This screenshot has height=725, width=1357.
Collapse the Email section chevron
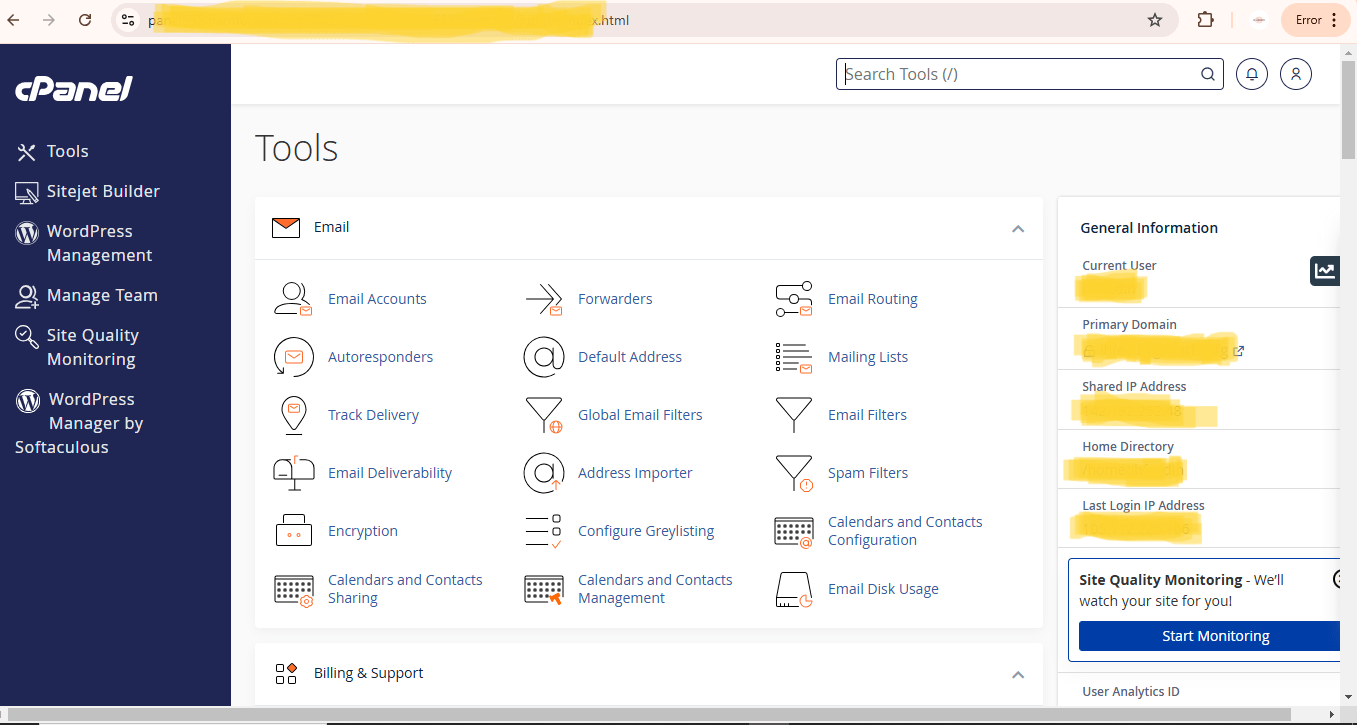[x=1018, y=229]
